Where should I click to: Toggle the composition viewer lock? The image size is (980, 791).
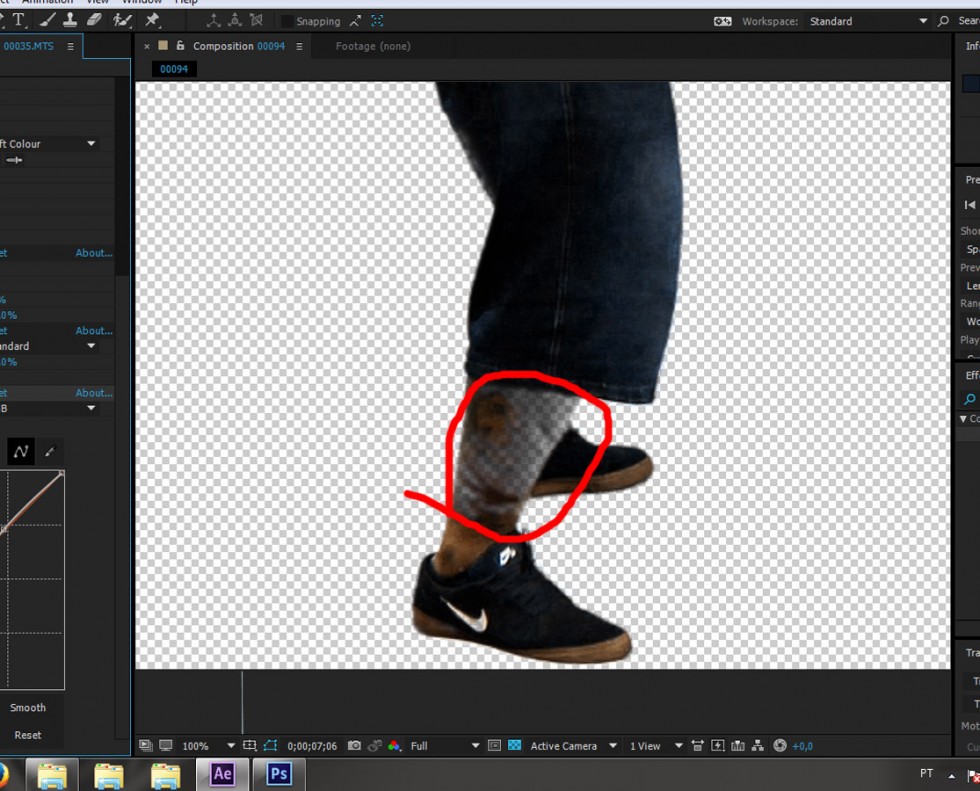(x=180, y=46)
